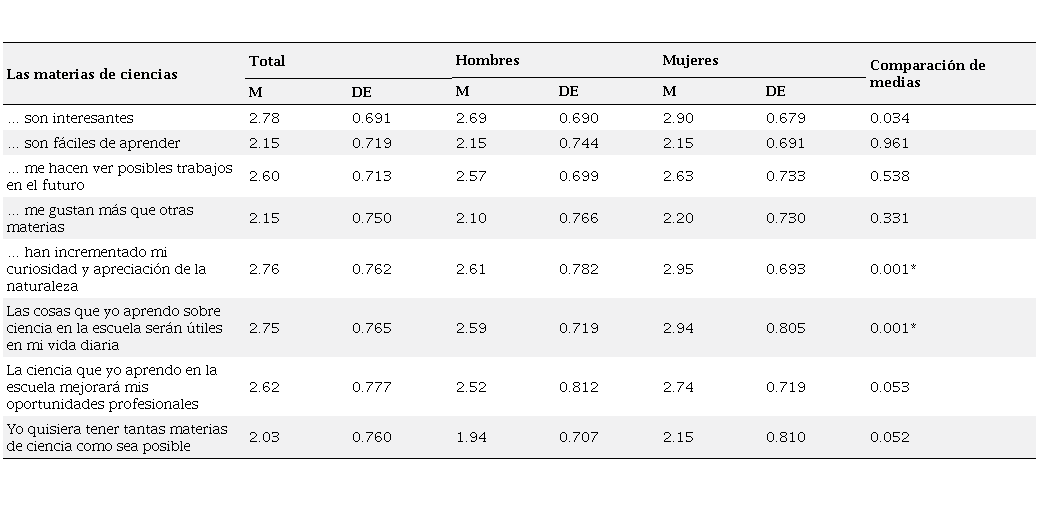Select the '... son interesantes' row label

coord(70,118)
